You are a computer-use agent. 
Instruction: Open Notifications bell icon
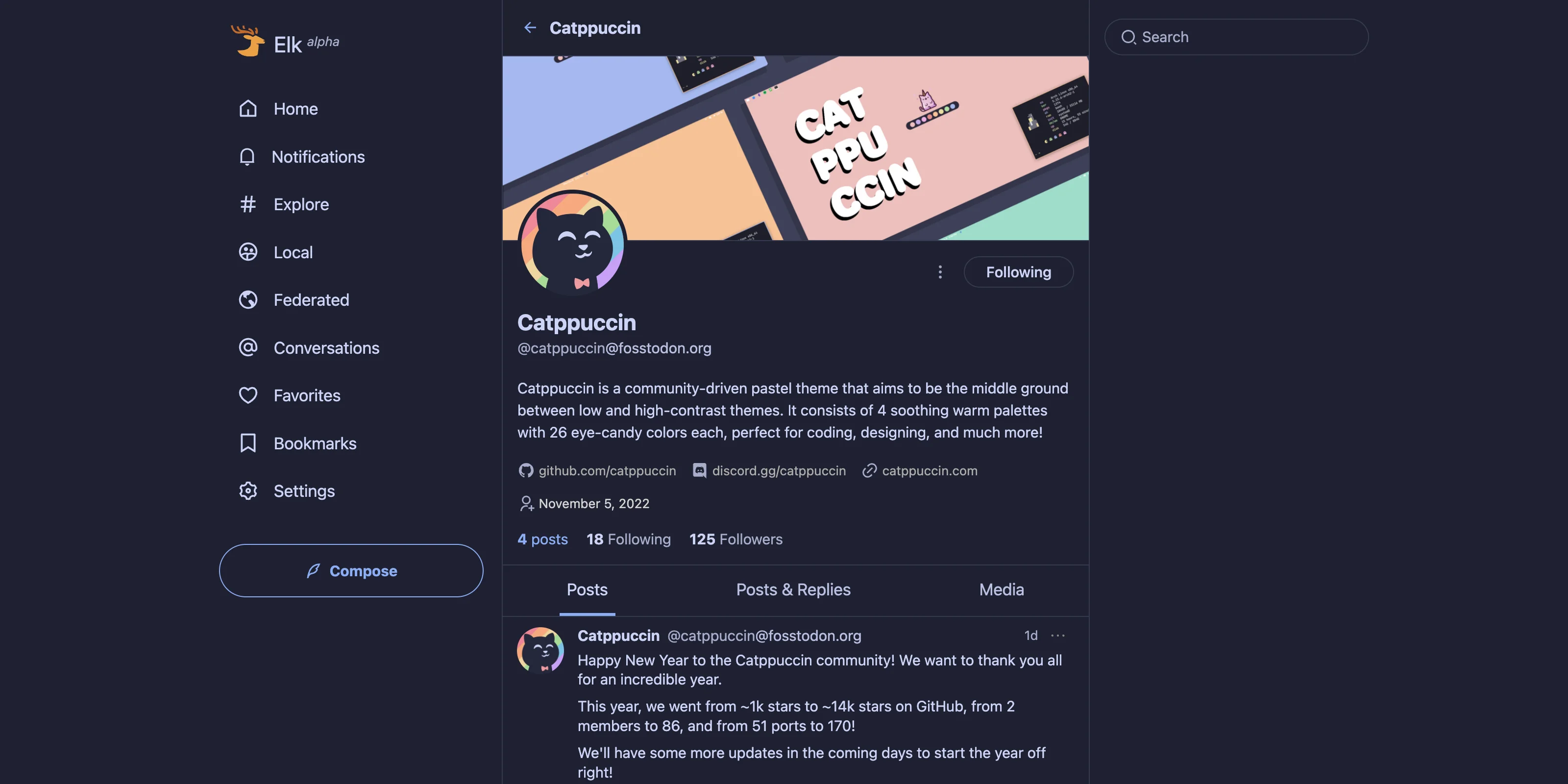point(247,157)
